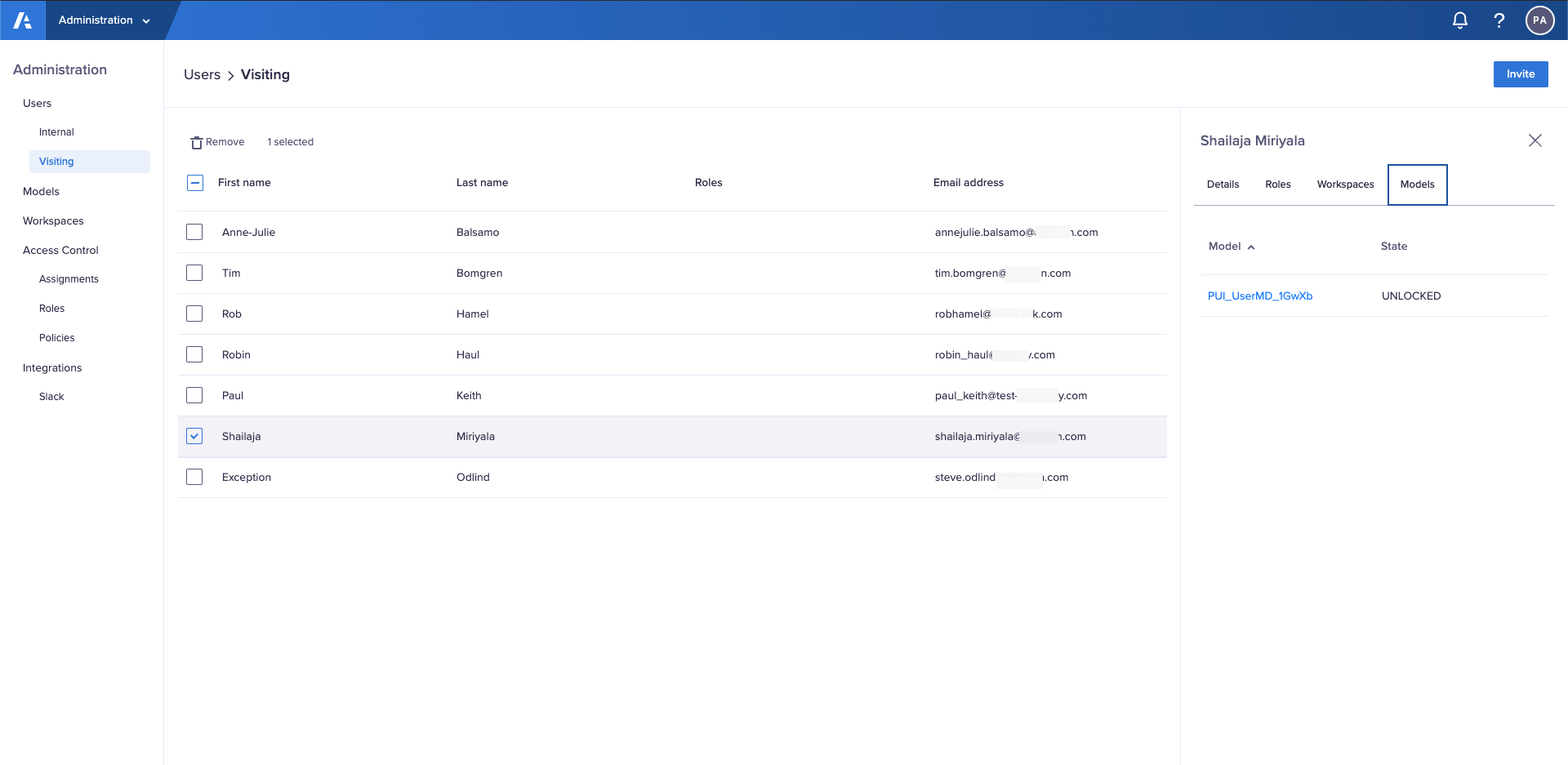Open the PUI_UserMD_1GwXb model link
Screen dimensions: 1568x765
(x=1260, y=296)
